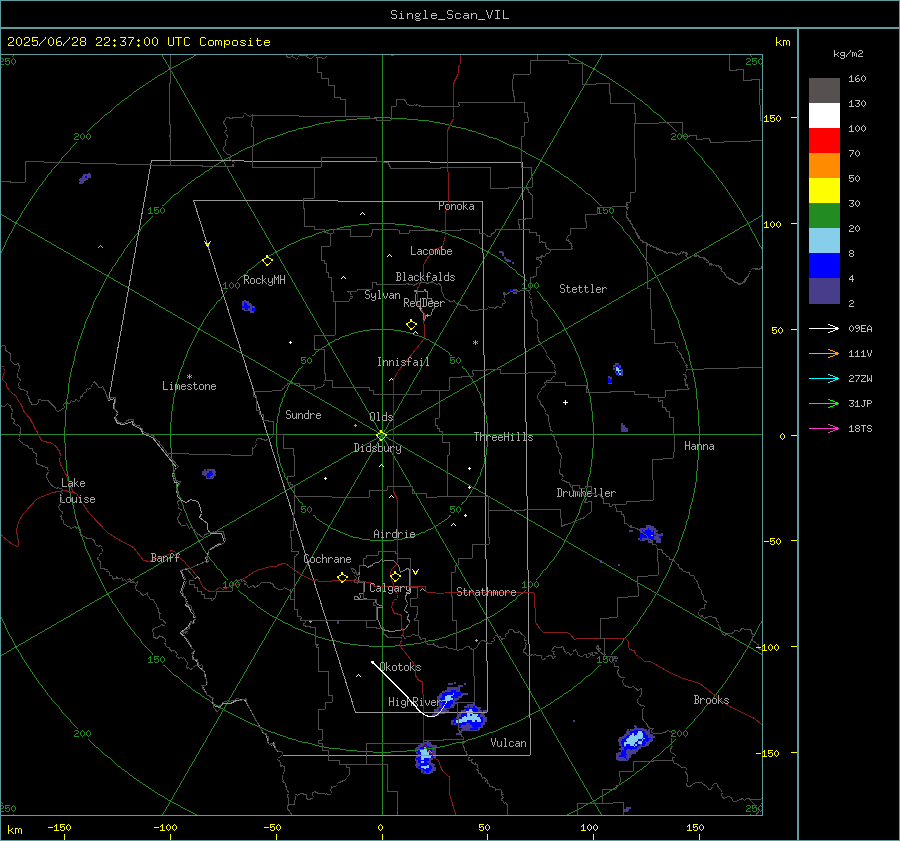The image size is (900, 841).
Task: Click the Sundre town label
Action: [x=303, y=414]
